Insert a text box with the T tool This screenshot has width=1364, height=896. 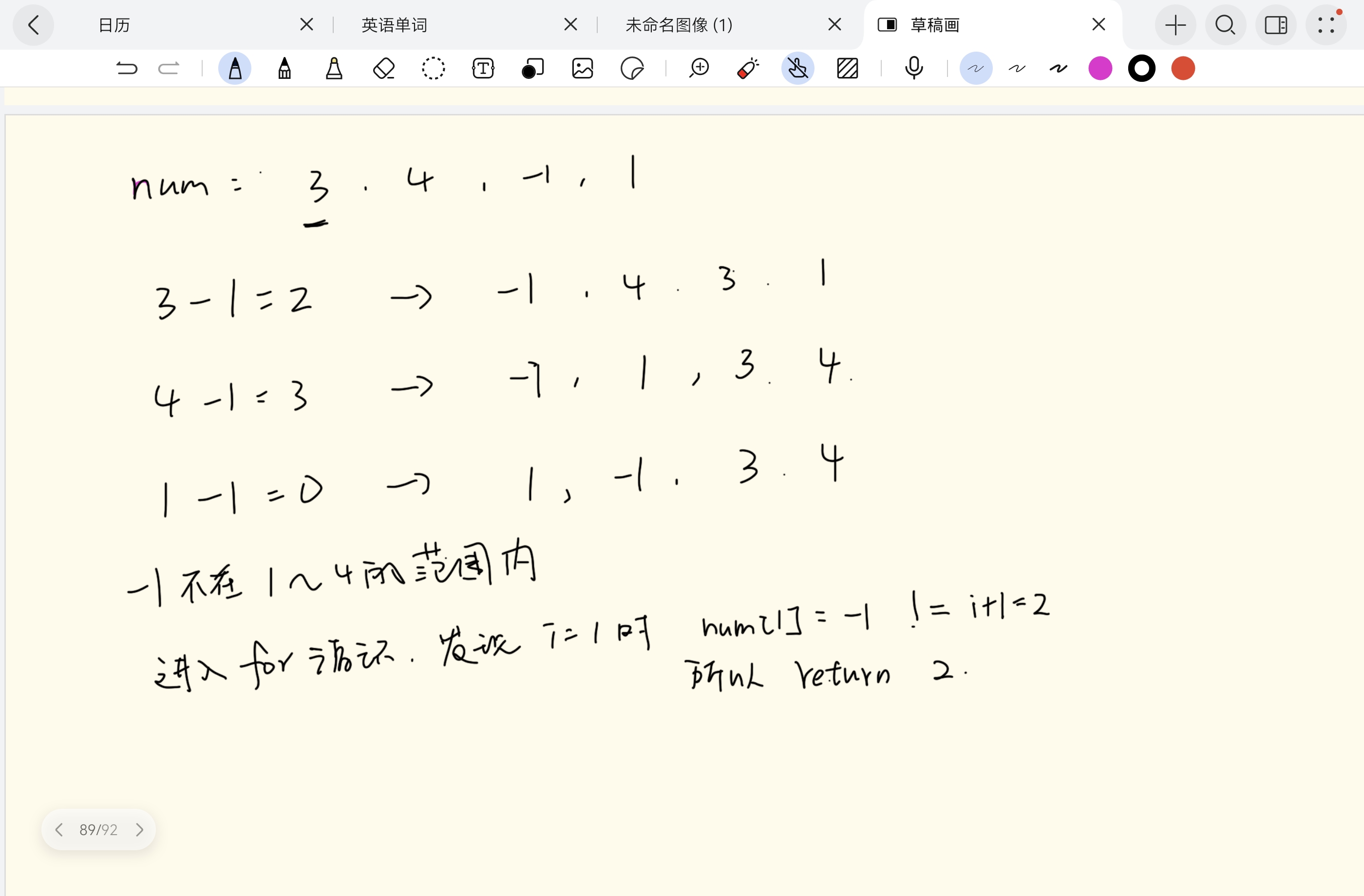pyautogui.click(x=483, y=68)
